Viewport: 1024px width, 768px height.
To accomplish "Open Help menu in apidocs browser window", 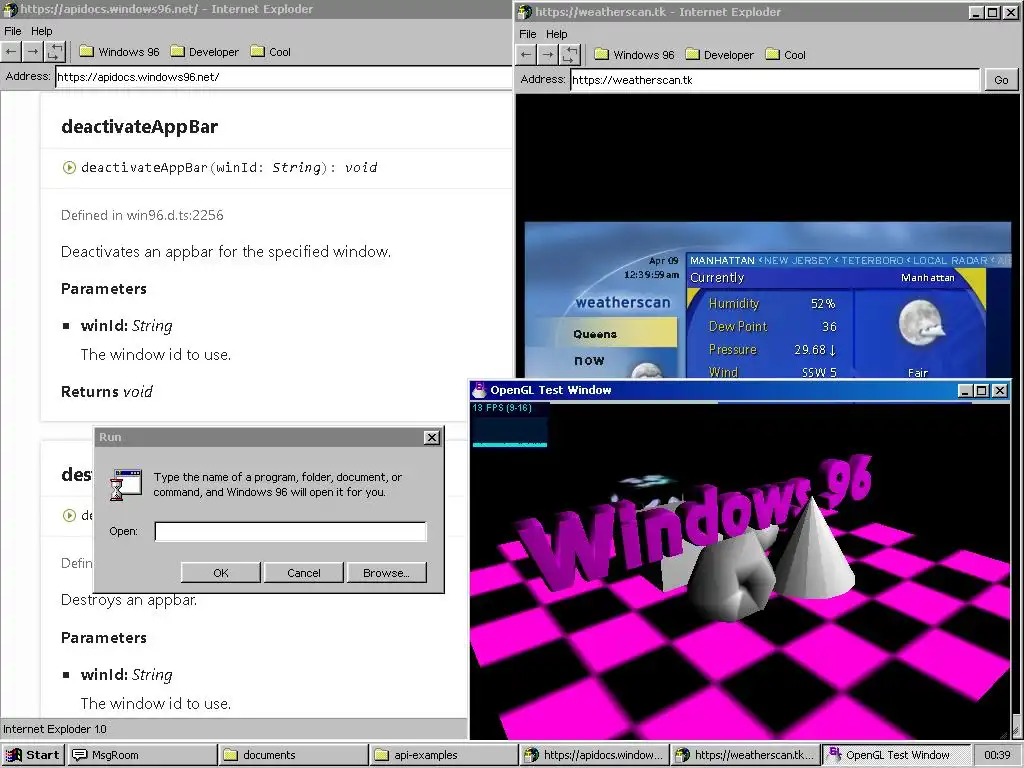I will (x=41, y=31).
